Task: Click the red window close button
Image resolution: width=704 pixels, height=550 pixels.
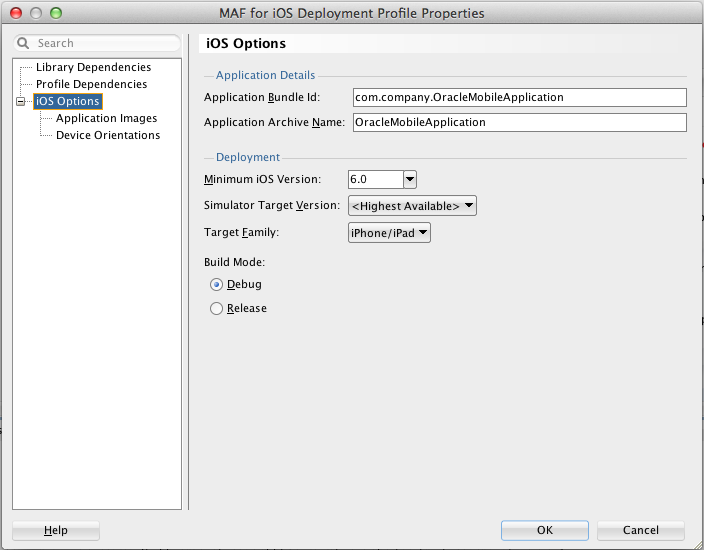Action: 16,13
